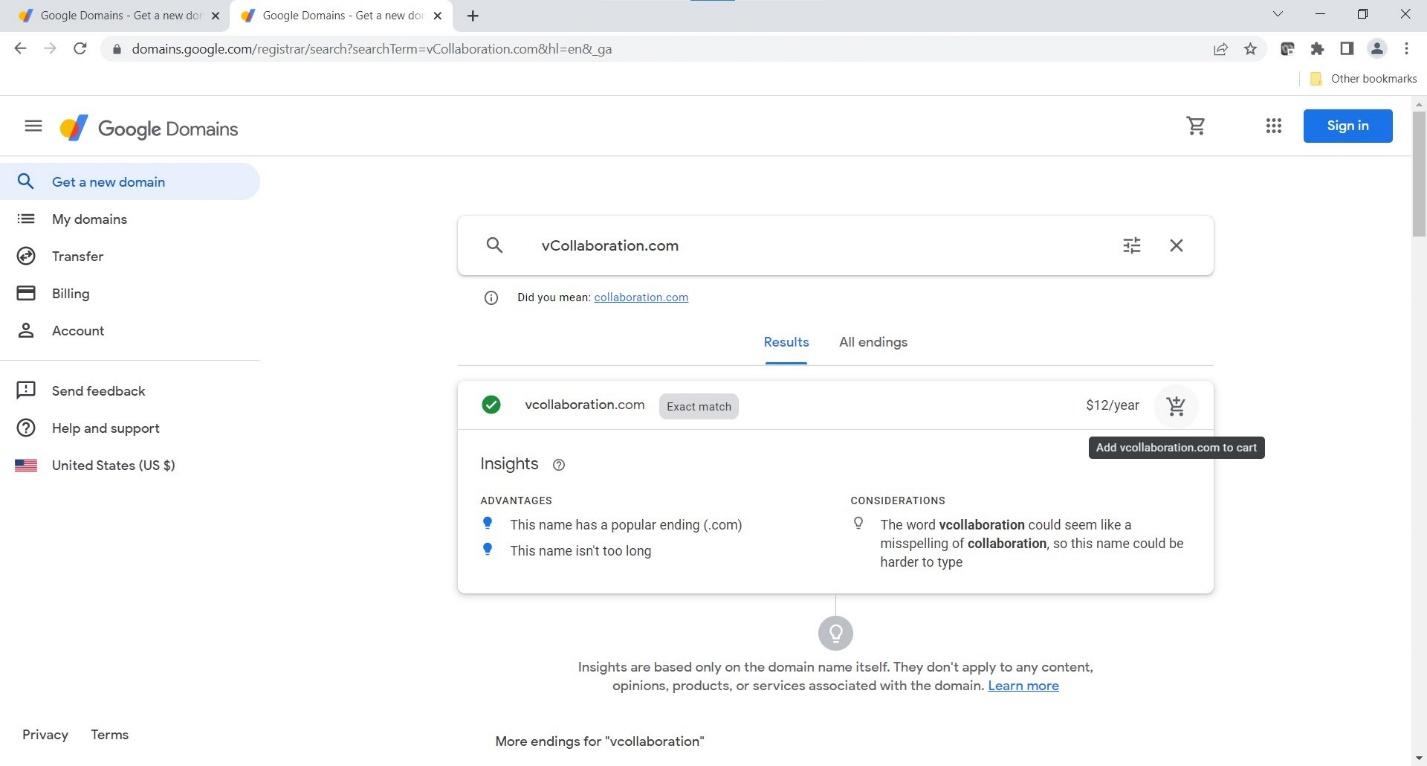
Task: Share this page icon in address bar
Action: coord(1220,48)
